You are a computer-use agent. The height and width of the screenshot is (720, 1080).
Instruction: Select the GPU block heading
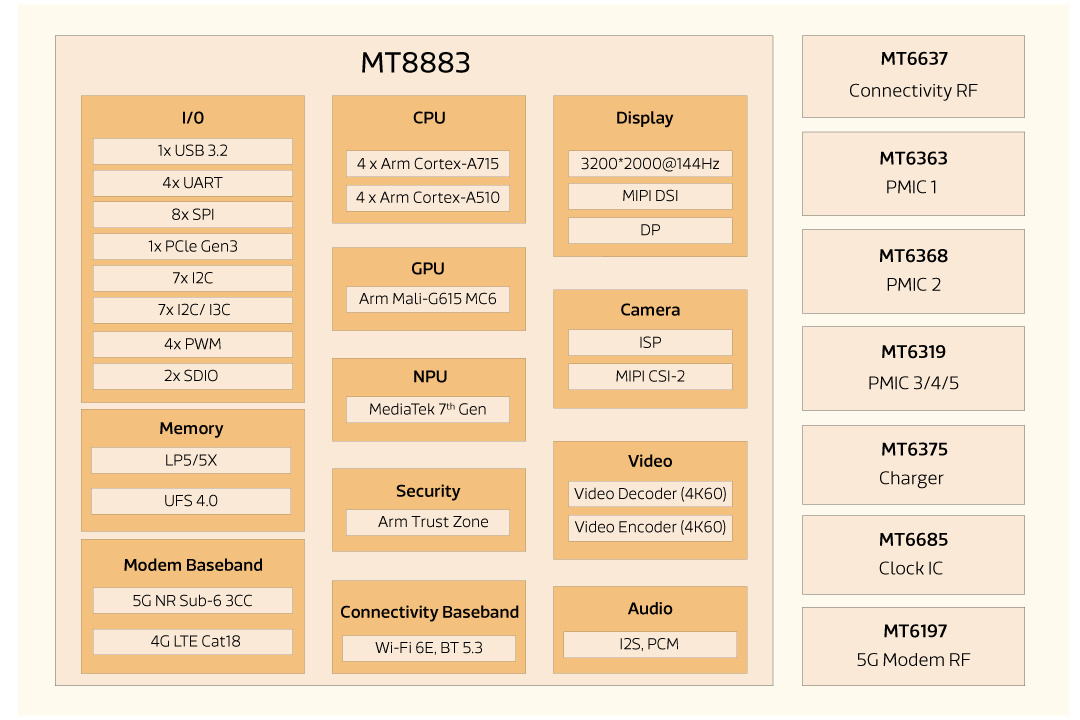tap(428, 269)
